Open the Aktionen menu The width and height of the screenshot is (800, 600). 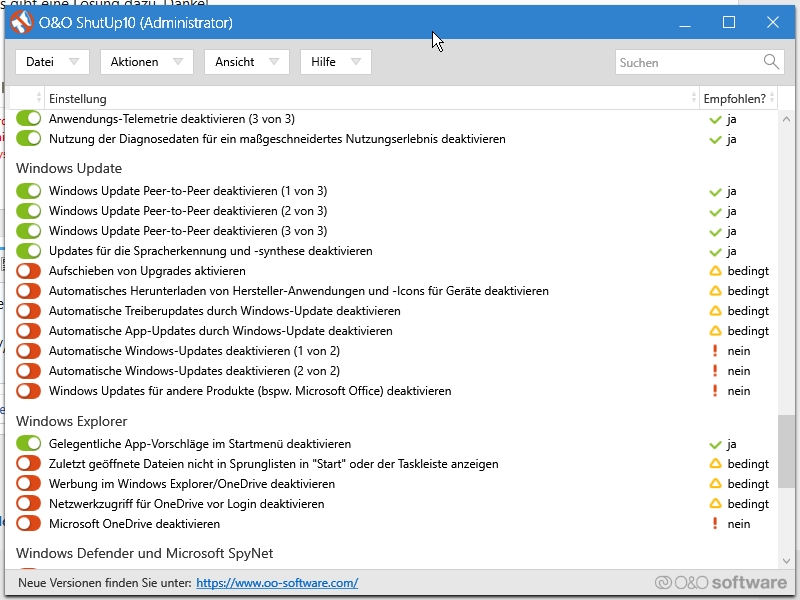[x=146, y=62]
